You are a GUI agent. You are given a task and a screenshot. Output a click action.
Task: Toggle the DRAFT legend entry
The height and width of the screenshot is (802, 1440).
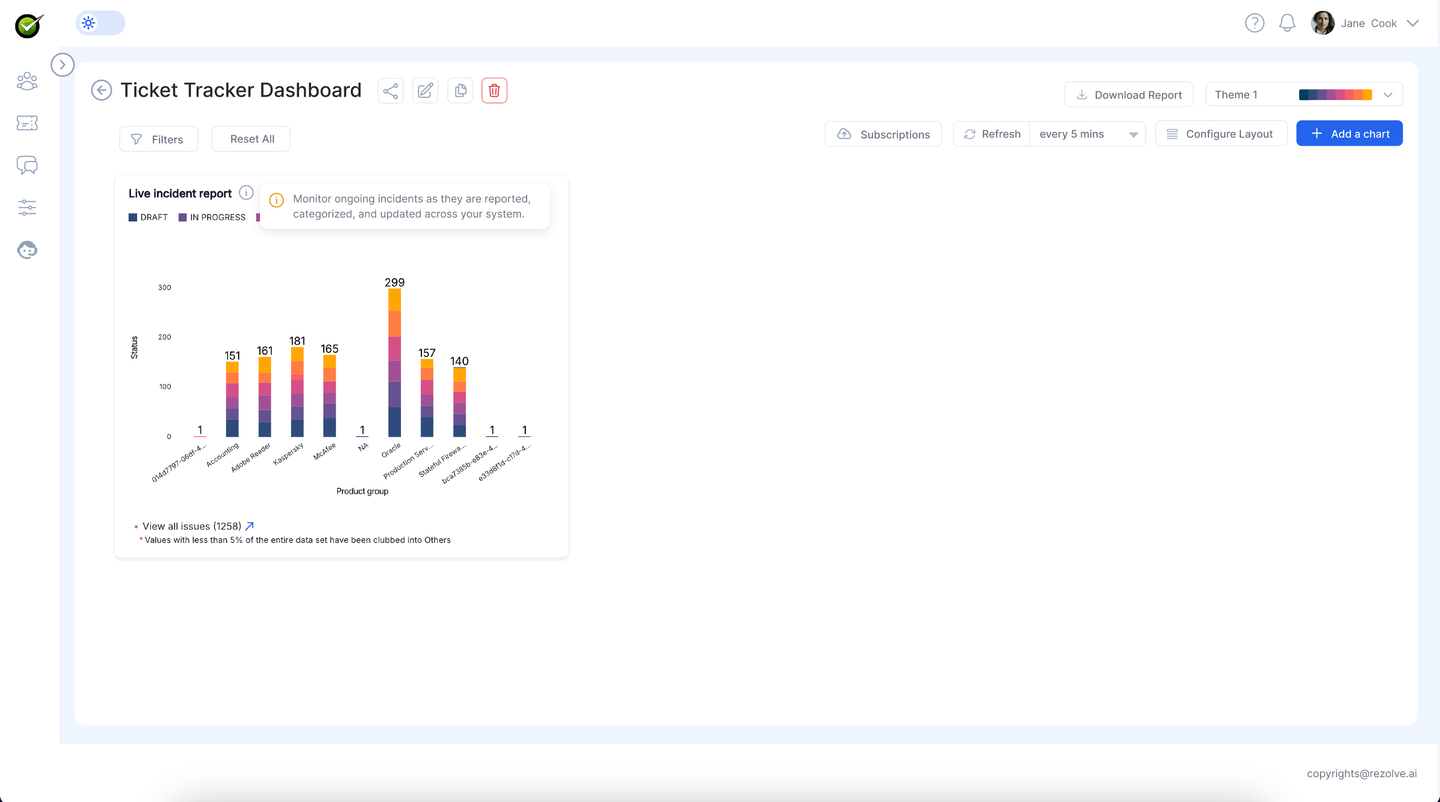148,217
